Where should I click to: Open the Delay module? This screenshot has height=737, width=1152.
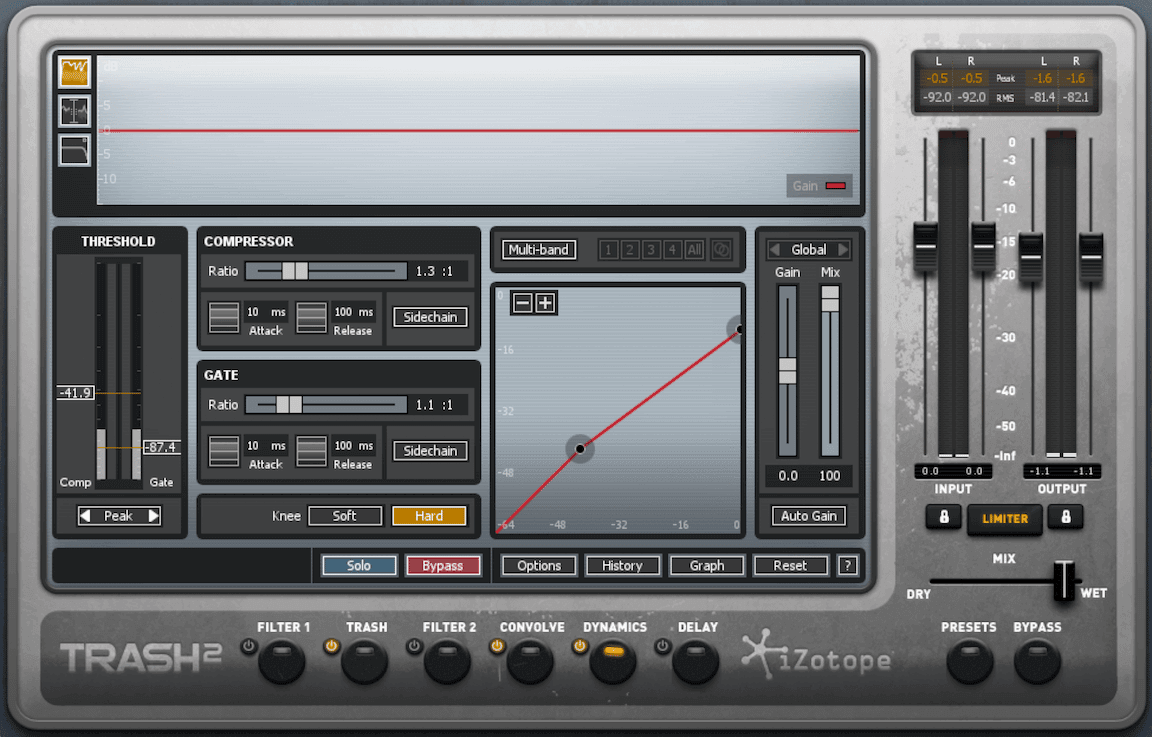(x=696, y=661)
